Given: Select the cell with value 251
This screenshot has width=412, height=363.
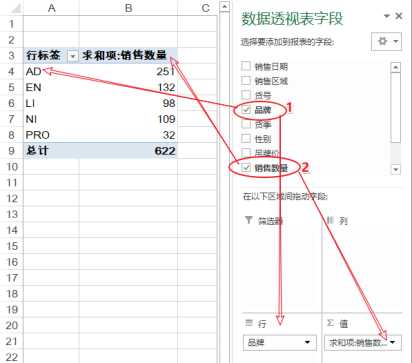Looking at the screenshot, I should click(x=128, y=71).
